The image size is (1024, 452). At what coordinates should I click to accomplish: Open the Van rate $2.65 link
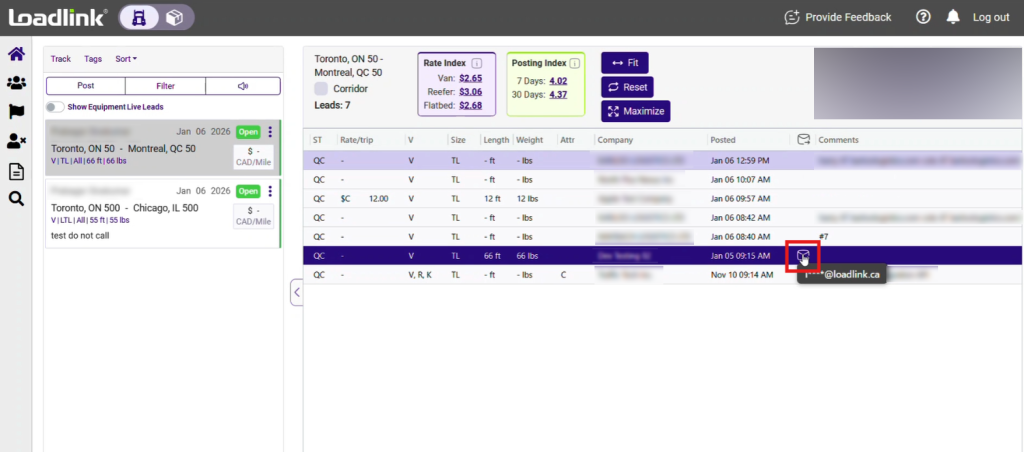coord(471,78)
